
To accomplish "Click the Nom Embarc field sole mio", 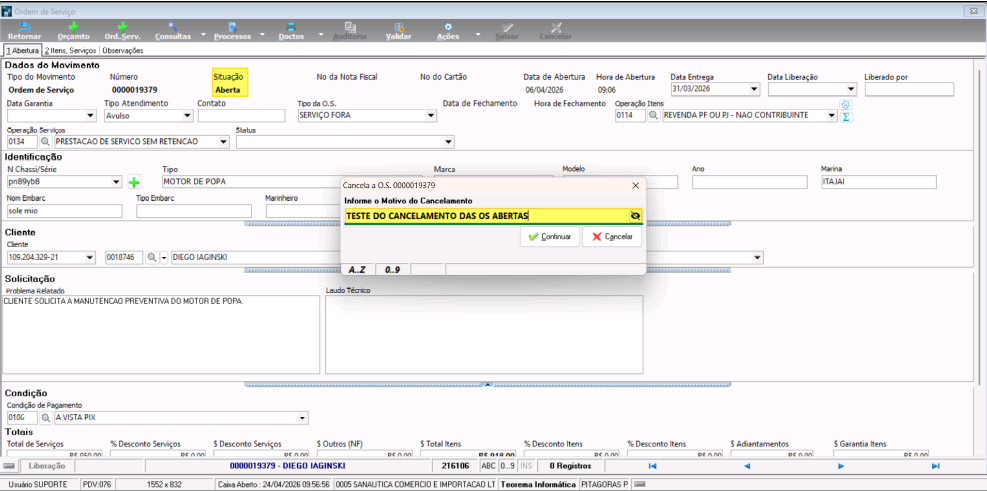I will click(65, 212).
